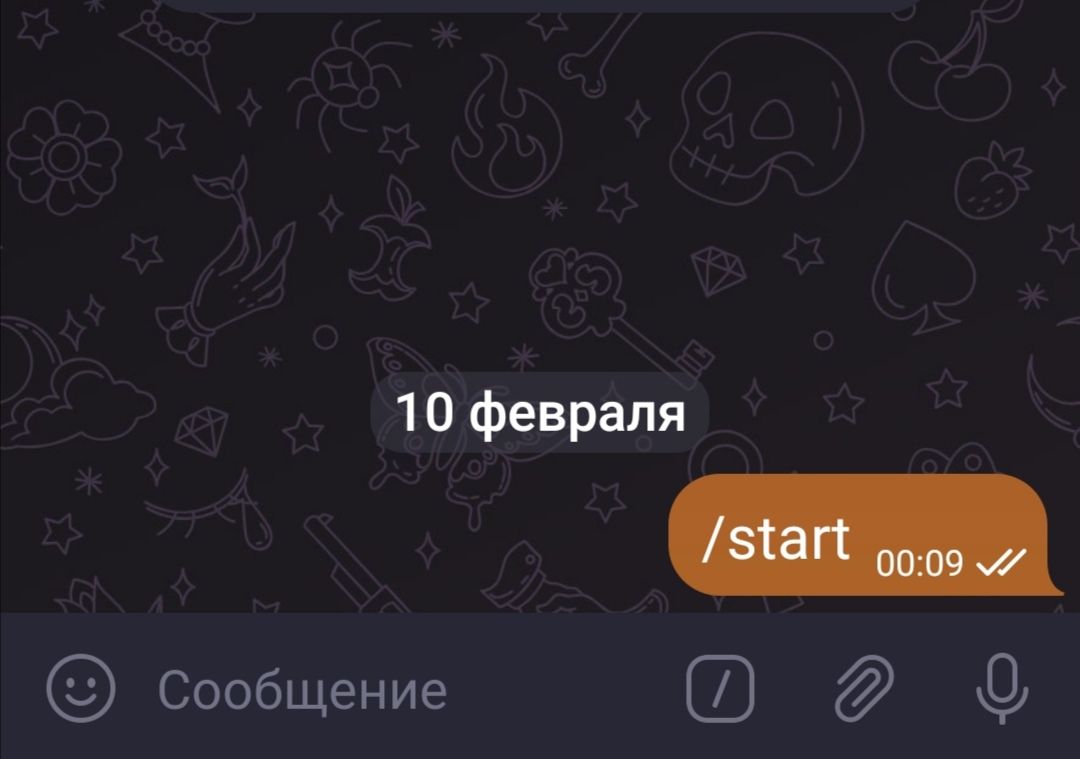The width and height of the screenshot is (1080, 759).
Task: Click the spade symbol doodle on wallpaper
Action: pyautogui.click(x=924, y=274)
